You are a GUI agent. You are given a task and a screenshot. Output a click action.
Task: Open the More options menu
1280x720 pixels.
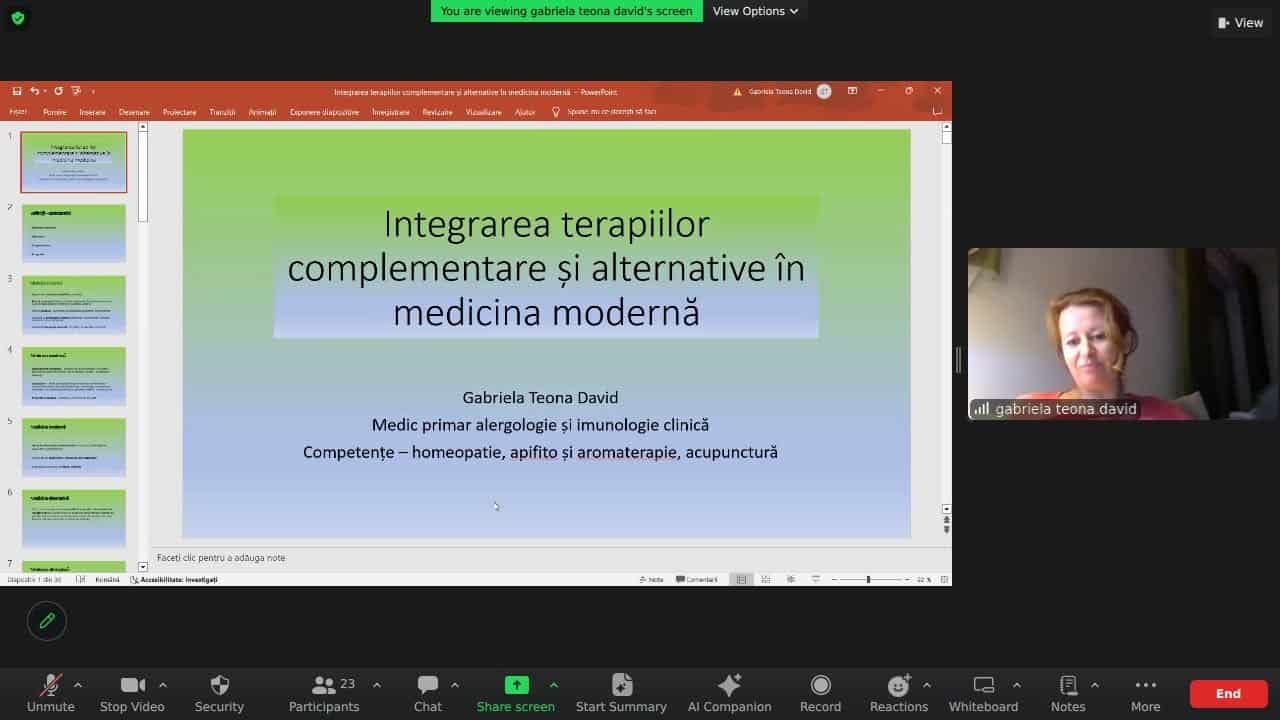[x=1145, y=692]
